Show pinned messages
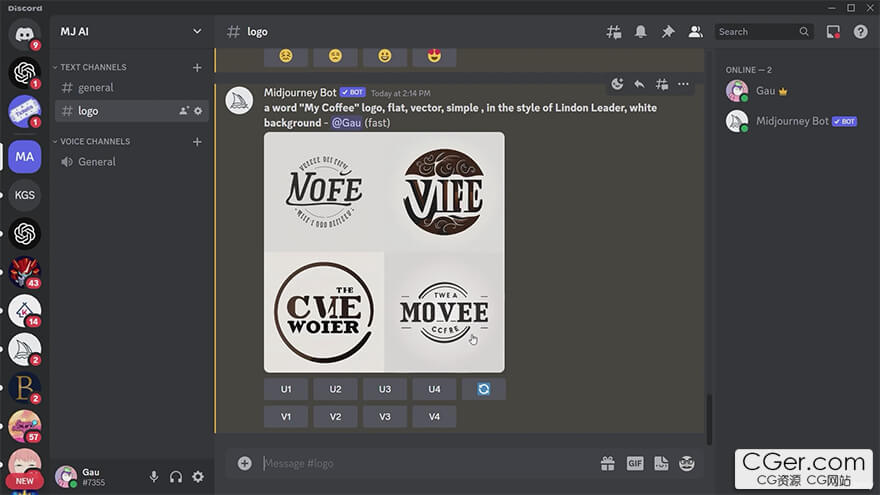The width and height of the screenshot is (880, 495). click(668, 32)
